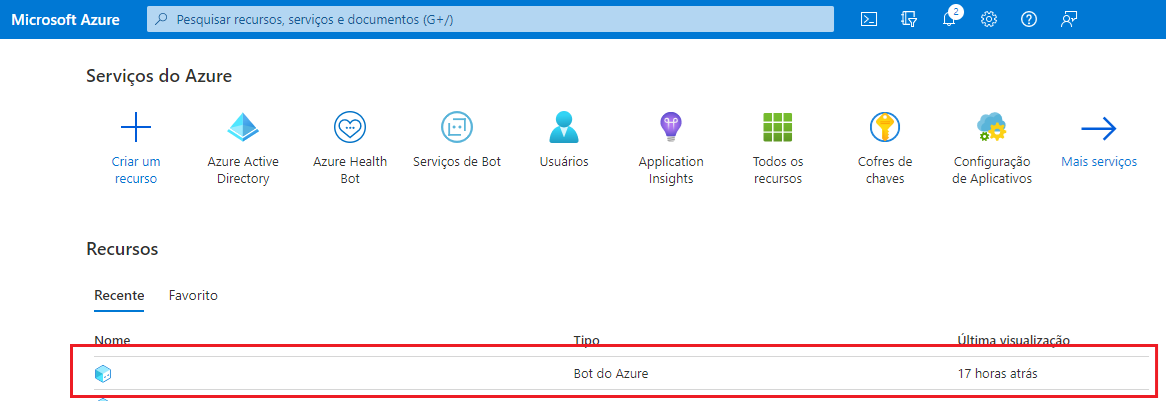Click the Cofres de chaves label

click(x=885, y=170)
